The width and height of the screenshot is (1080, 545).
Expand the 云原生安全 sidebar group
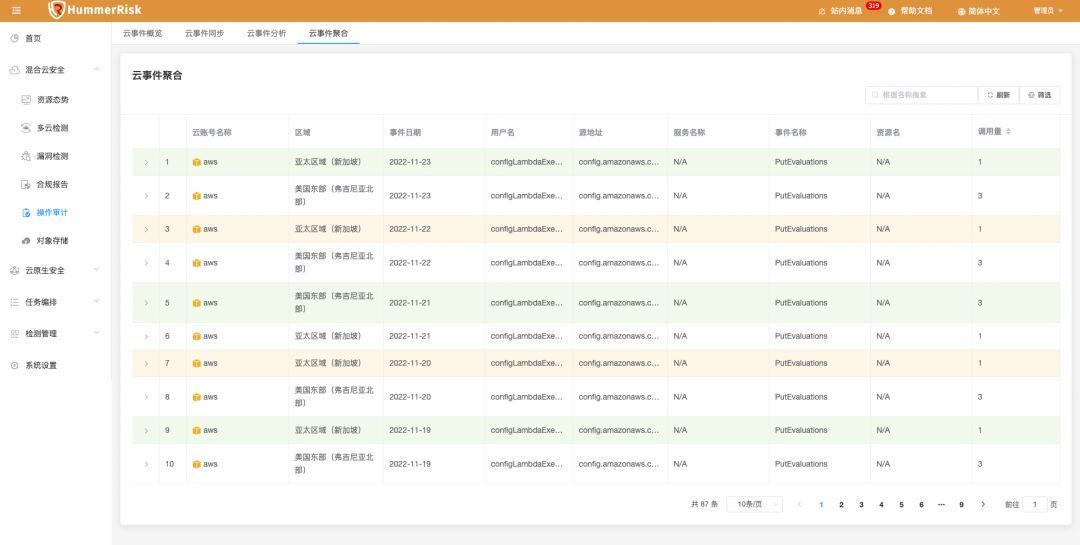[x=96, y=270]
